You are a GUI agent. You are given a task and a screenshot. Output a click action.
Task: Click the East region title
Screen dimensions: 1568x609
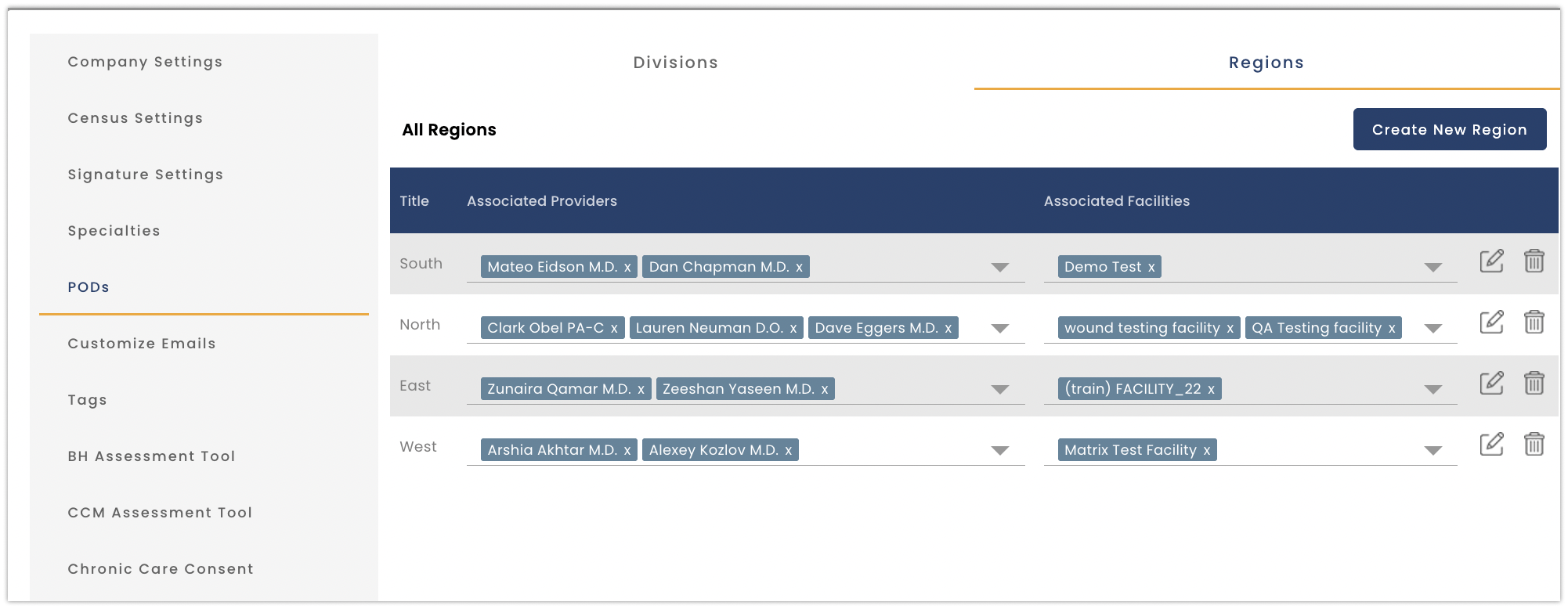click(415, 386)
